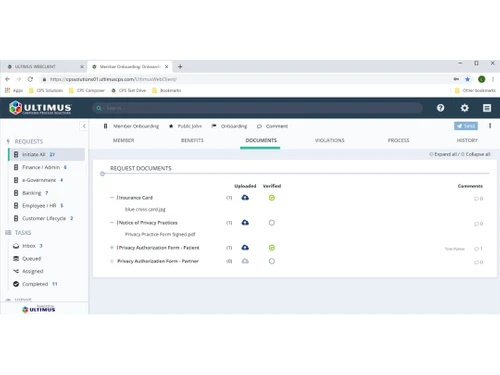This screenshot has width=500, height=375.
Task: Reload the browser page
Action: (x=30, y=79)
